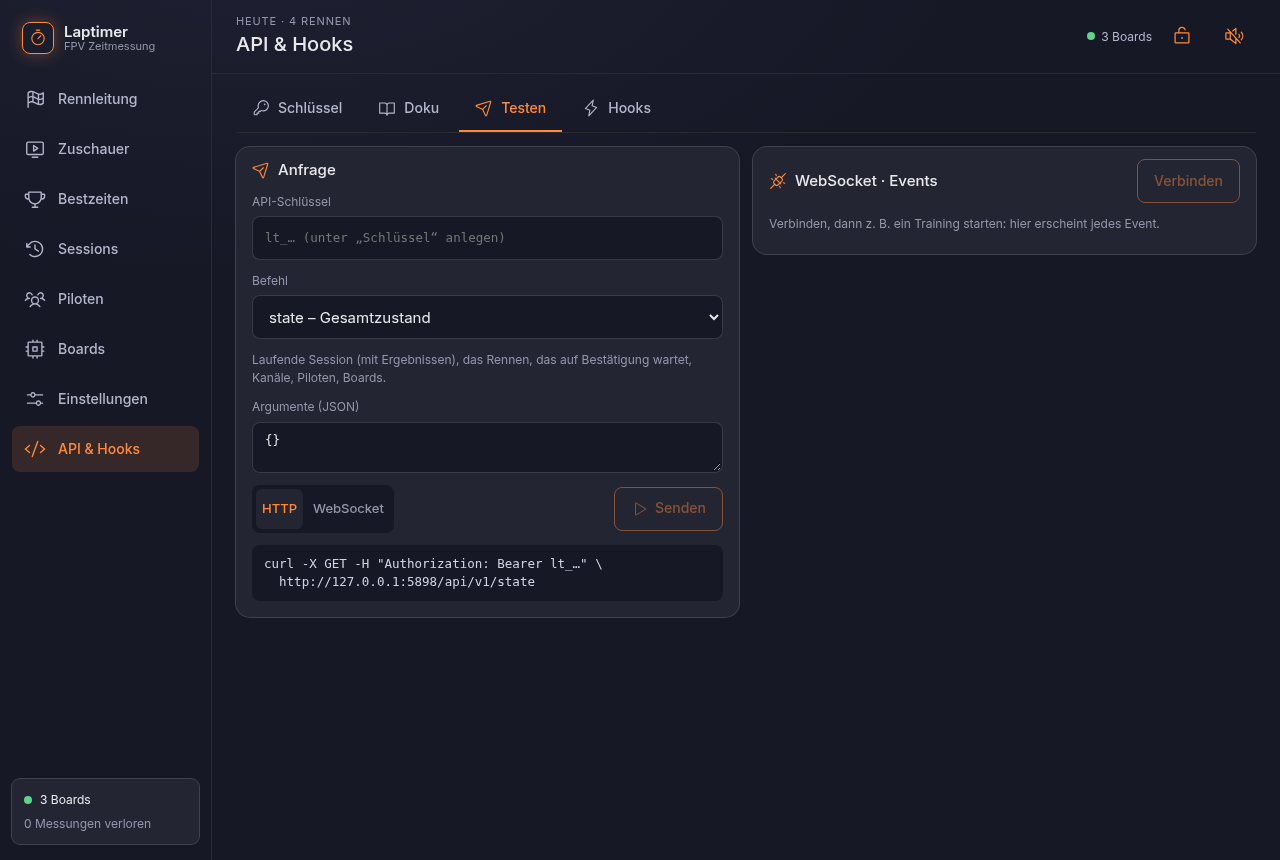
Task: Click the book icon on Doku tab
Action: [387, 108]
